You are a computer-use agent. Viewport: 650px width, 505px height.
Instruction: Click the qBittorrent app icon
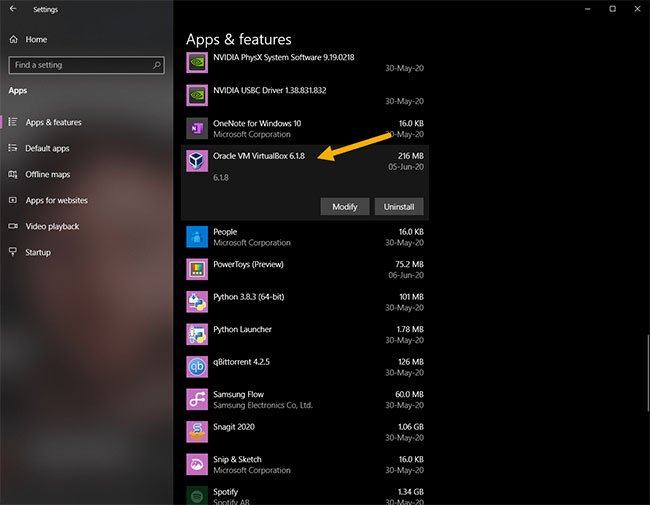click(197, 366)
